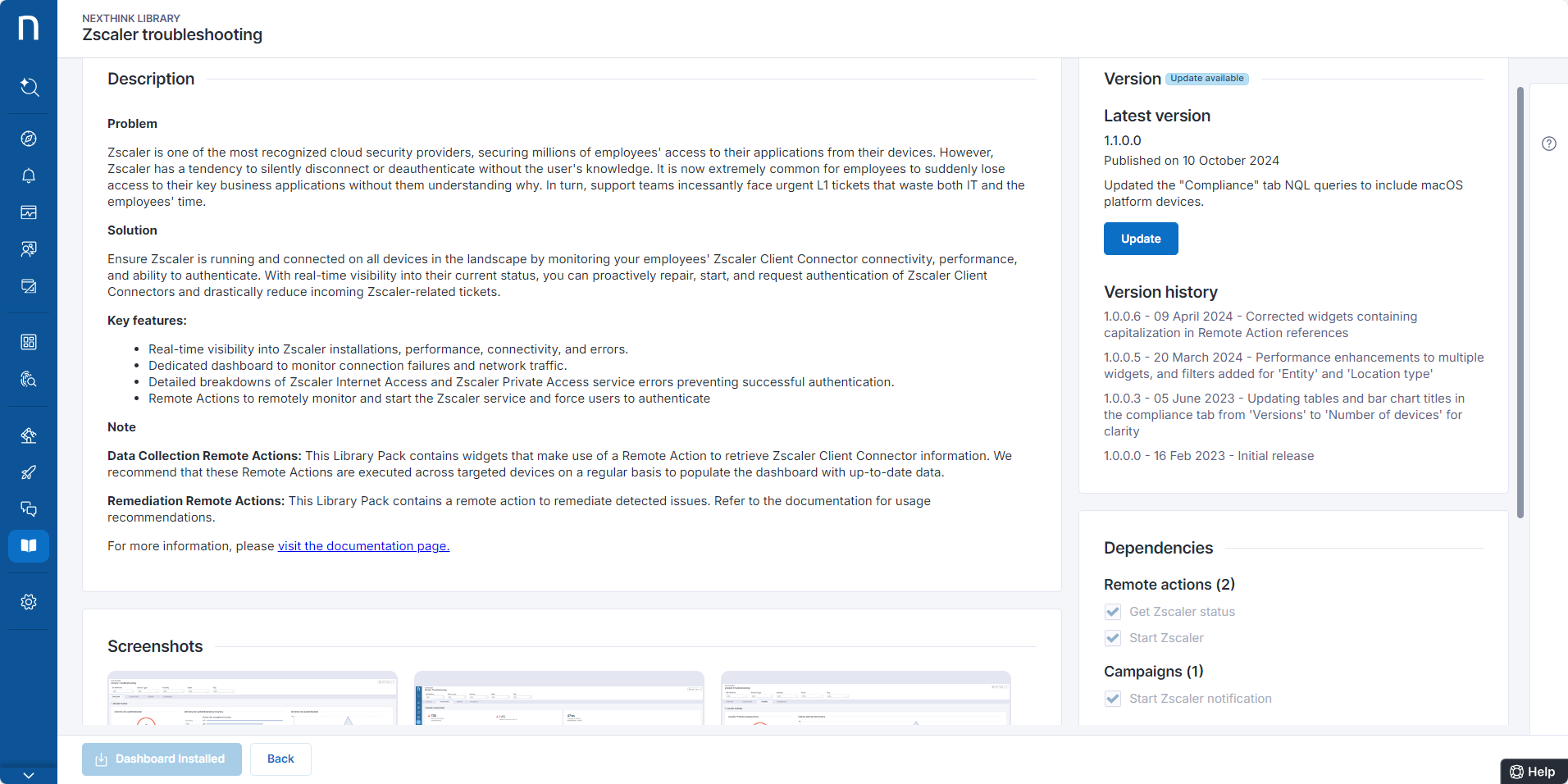Expand sidebar using bottom chevron arrow
The image size is (1568, 784).
29,775
